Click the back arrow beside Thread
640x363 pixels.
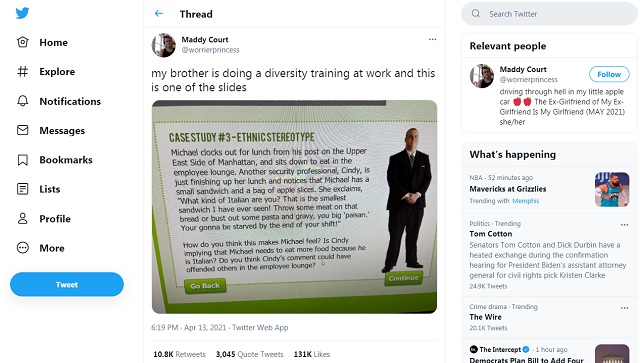tap(159, 13)
